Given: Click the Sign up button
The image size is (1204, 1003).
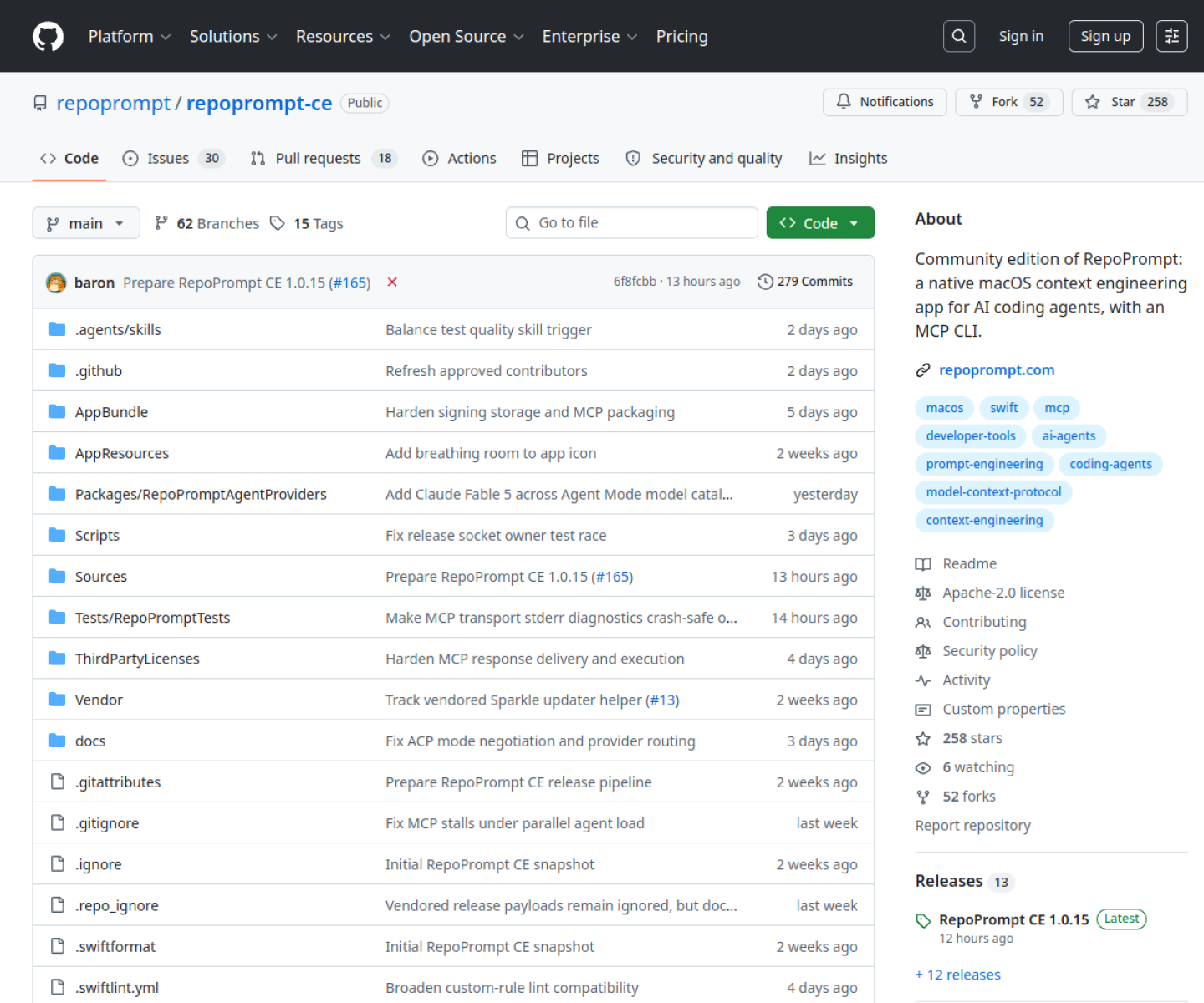Looking at the screenshot, I should [1105, 36].
